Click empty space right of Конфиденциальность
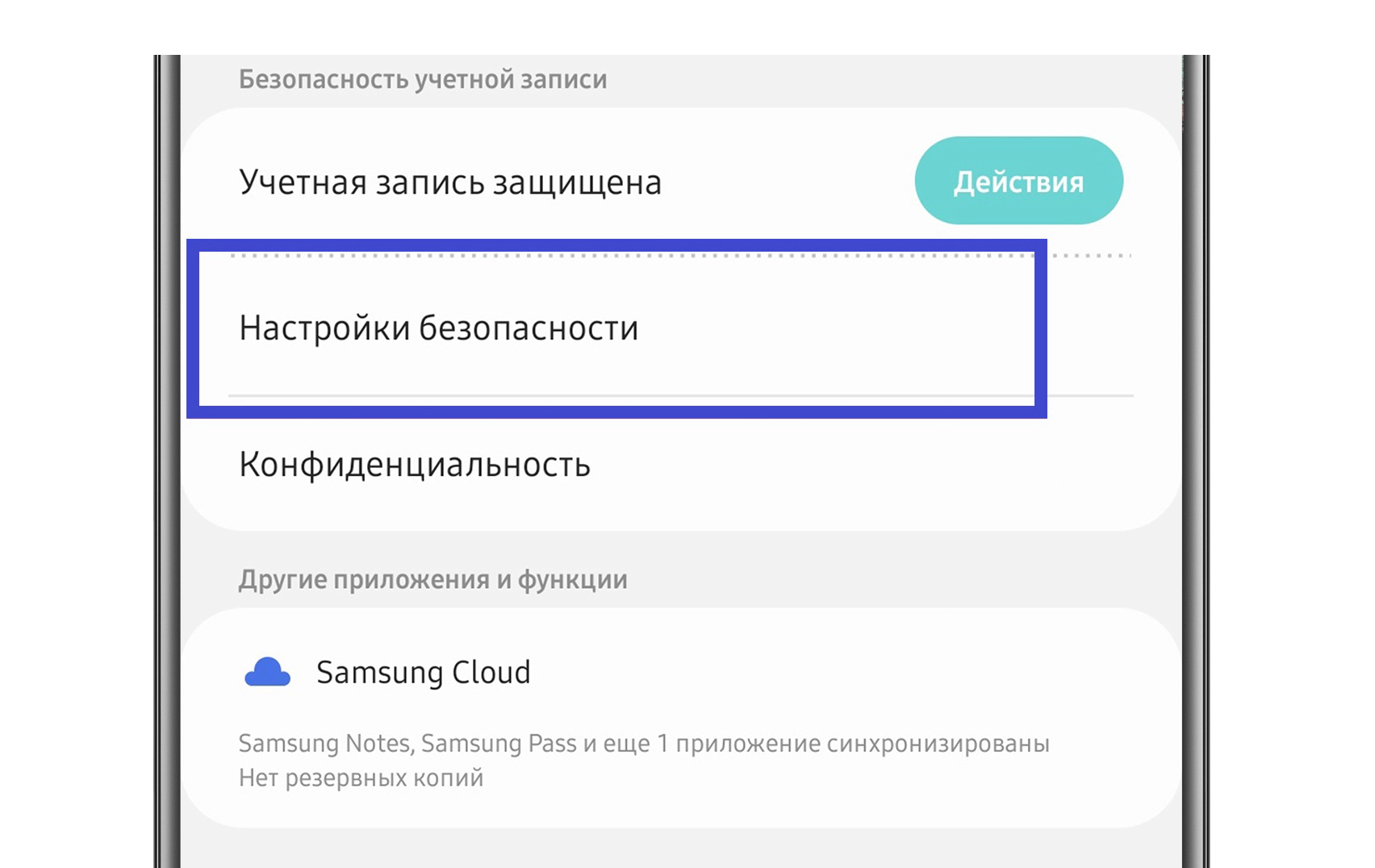This screenshot has height=868, width=1375. pos(888,465)
